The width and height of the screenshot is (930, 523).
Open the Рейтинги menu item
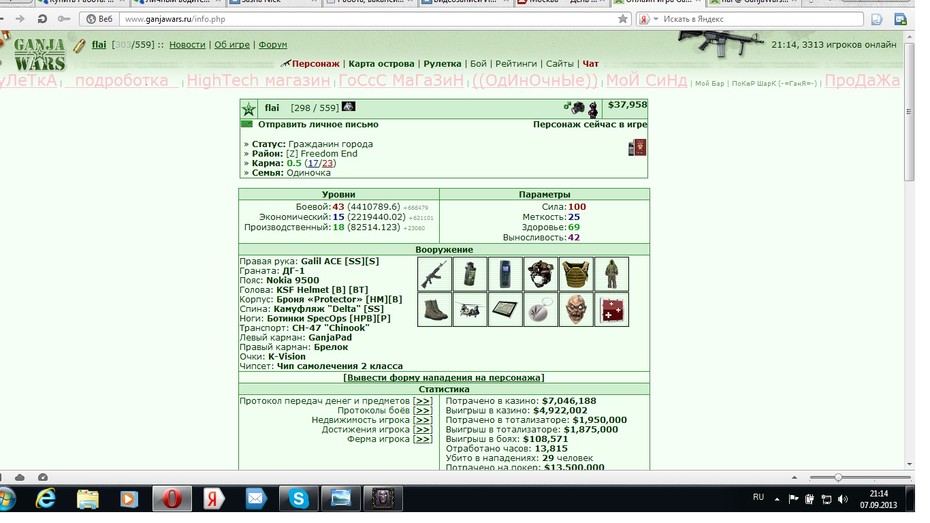516,63
